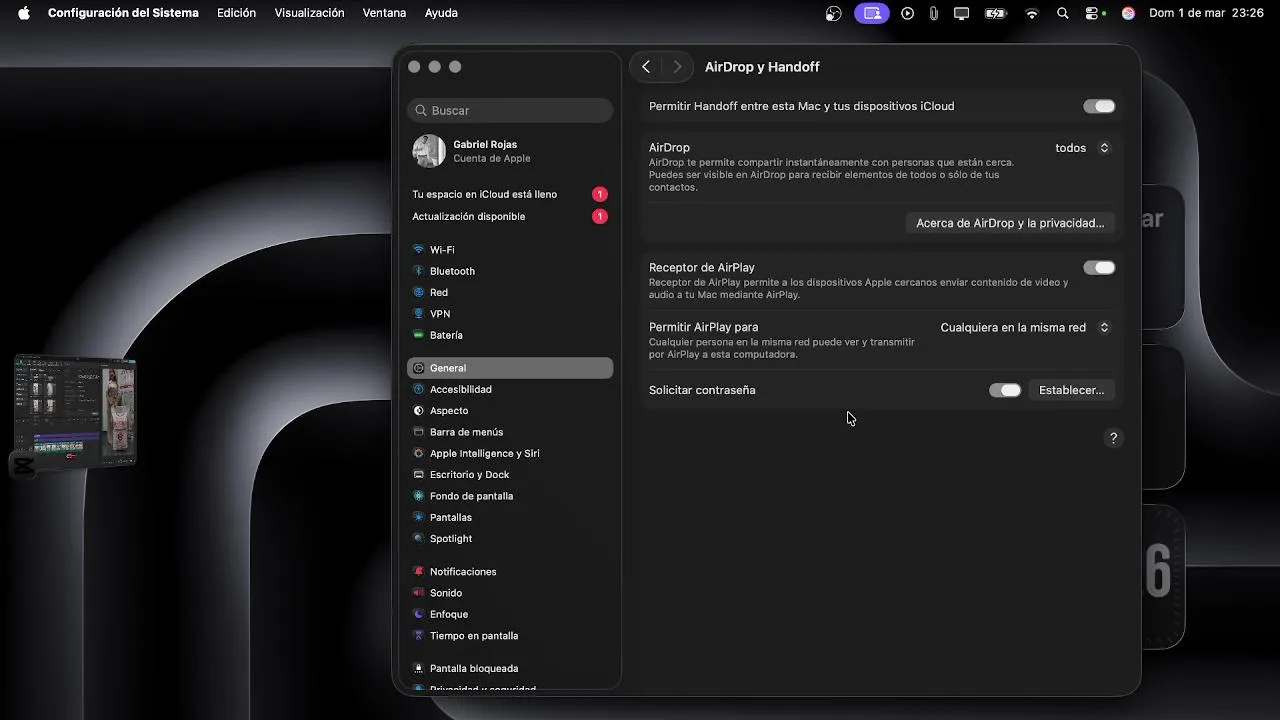1280x720 pixels.
Task: Click Siri icon in menu bar
Action: click(x=1128, y=13)
